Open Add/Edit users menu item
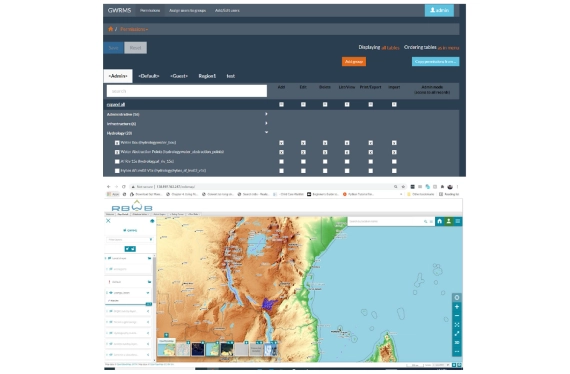The width and height of the screenshot is (570, 374). coord(227,11)
